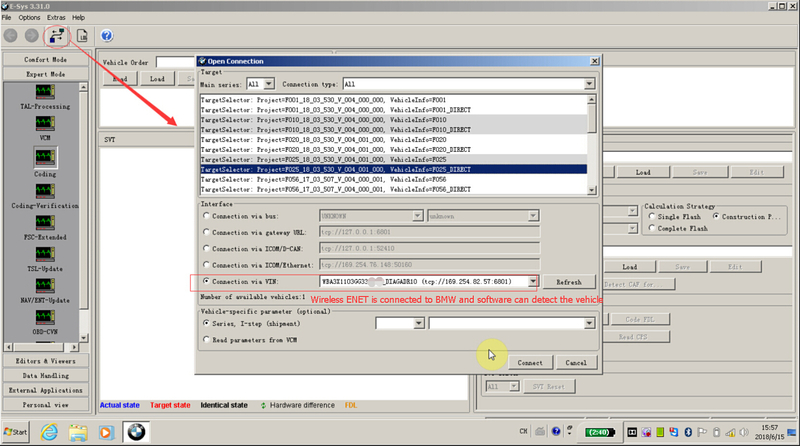Select the Coding module icon
The height and width of the screenshot is (446, 800).
tap(45, 157)
